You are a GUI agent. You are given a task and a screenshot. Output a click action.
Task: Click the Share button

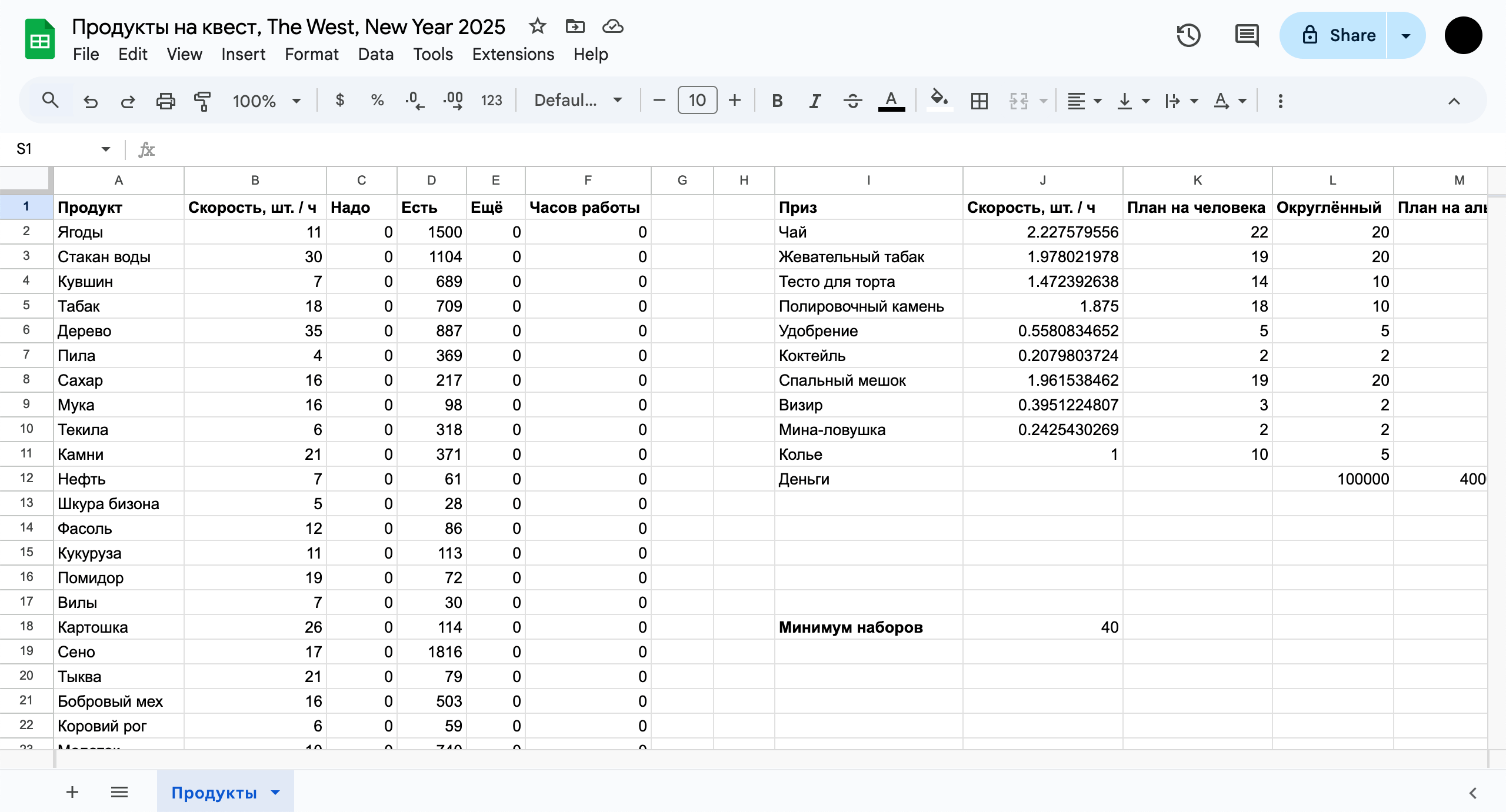point(1333,35)
